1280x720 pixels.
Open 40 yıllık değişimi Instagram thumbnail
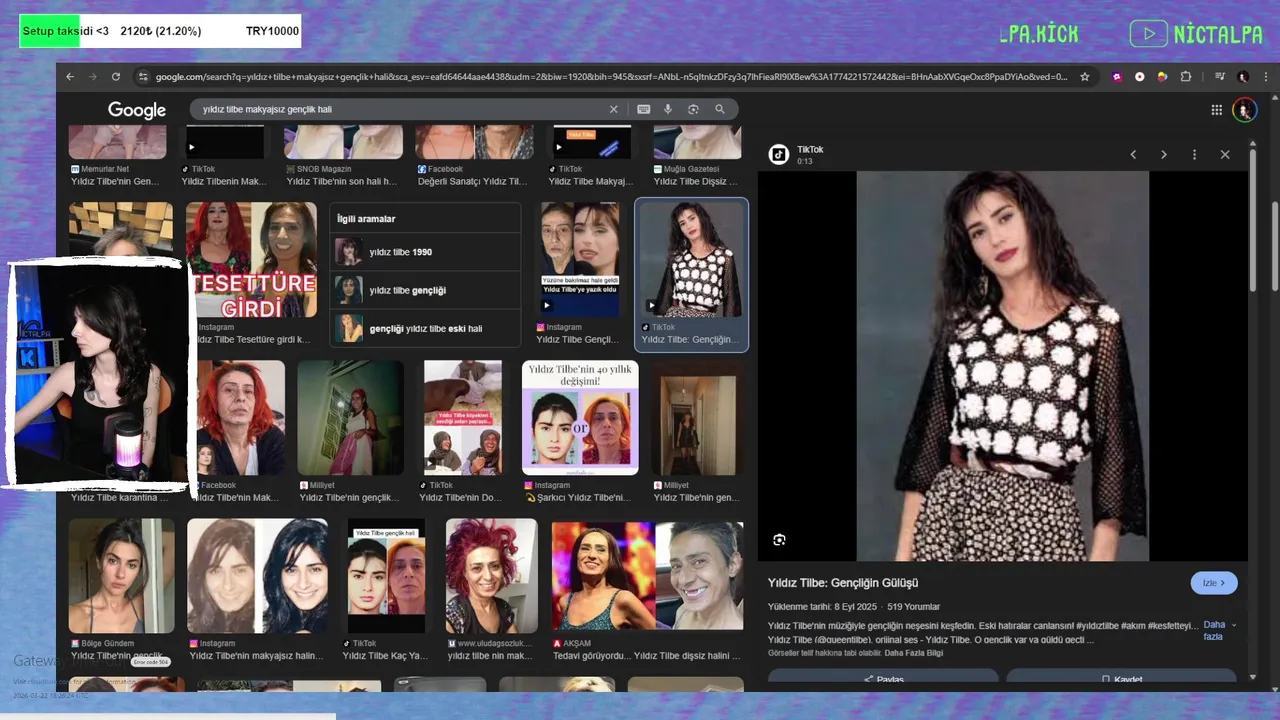pyautogui.click(x=580, y=418)
